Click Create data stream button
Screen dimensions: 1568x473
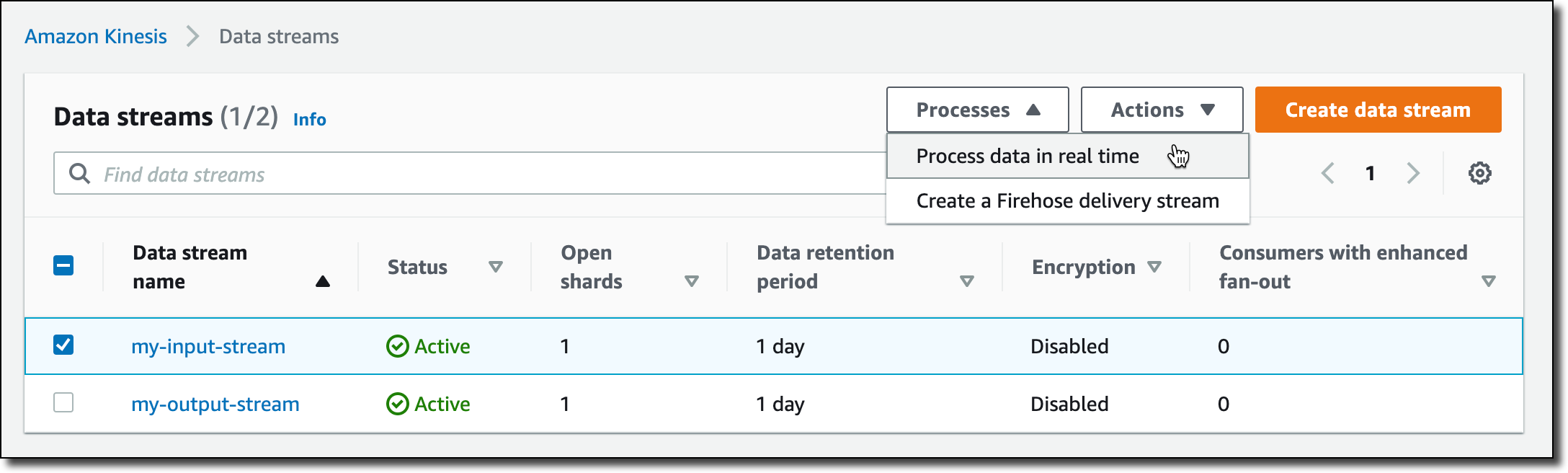point(1378,110)
